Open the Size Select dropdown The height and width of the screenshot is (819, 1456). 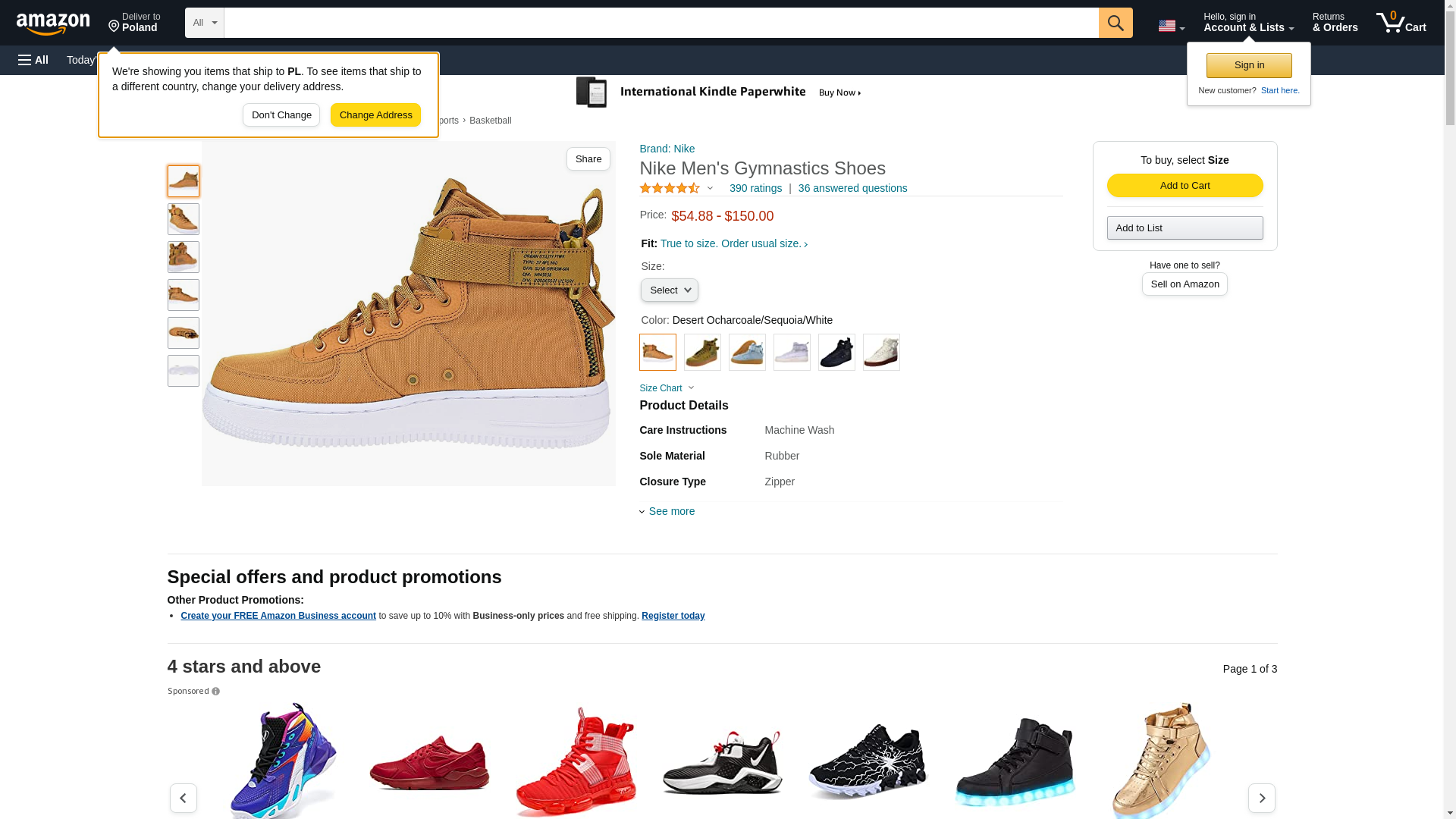pyautogui.click(x=669, y=290)
